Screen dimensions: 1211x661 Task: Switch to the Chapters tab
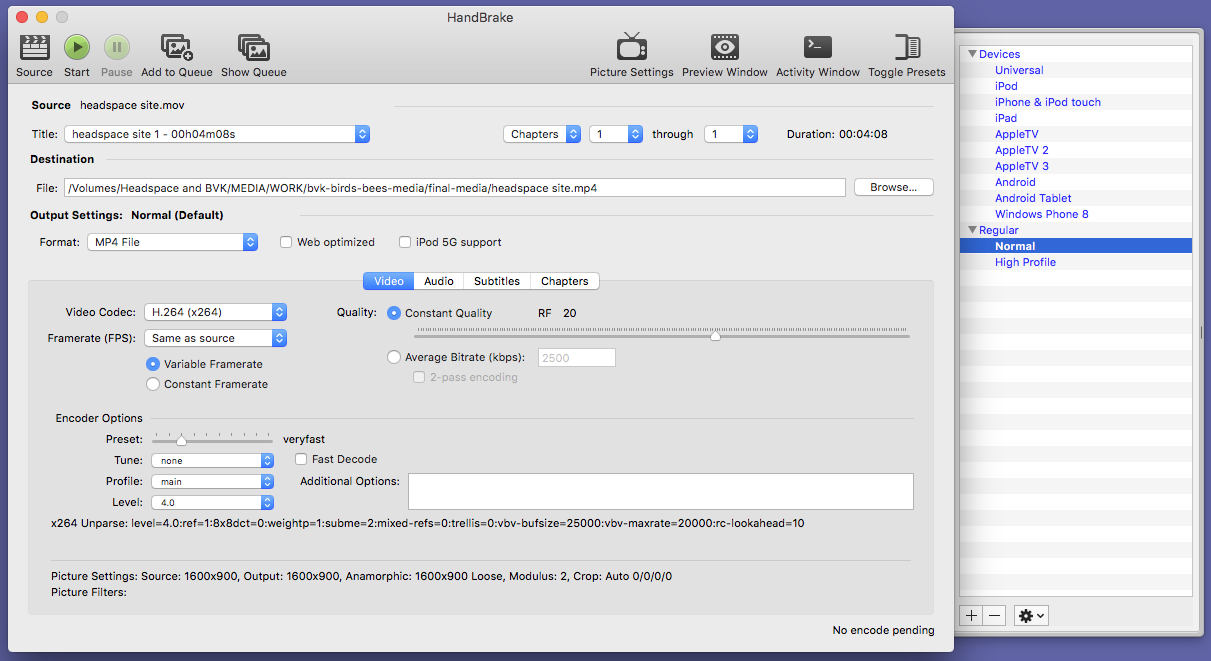click(x=565, y=281)
